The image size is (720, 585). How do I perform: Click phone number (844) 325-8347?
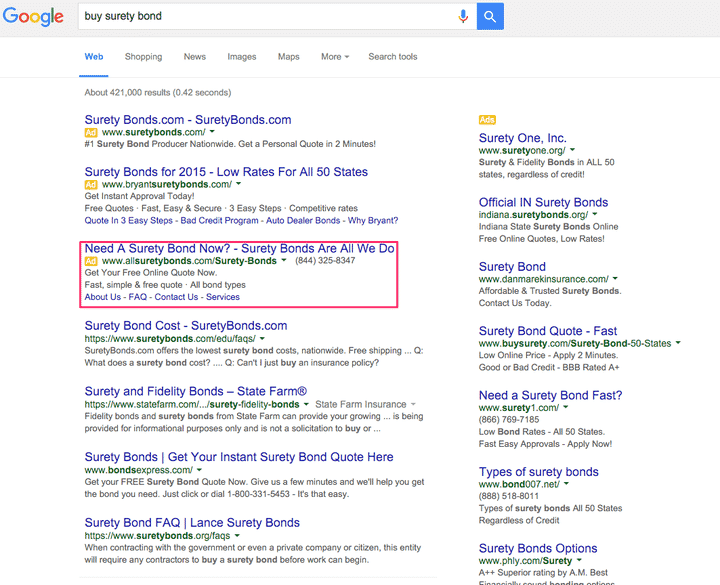[x=325, y=260]
